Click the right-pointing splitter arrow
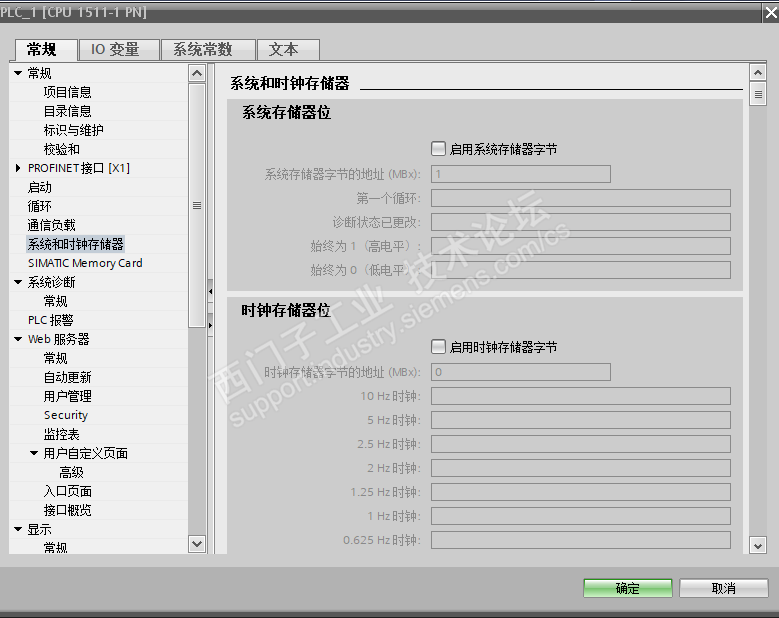779x618 pixels. coord(211,325)
